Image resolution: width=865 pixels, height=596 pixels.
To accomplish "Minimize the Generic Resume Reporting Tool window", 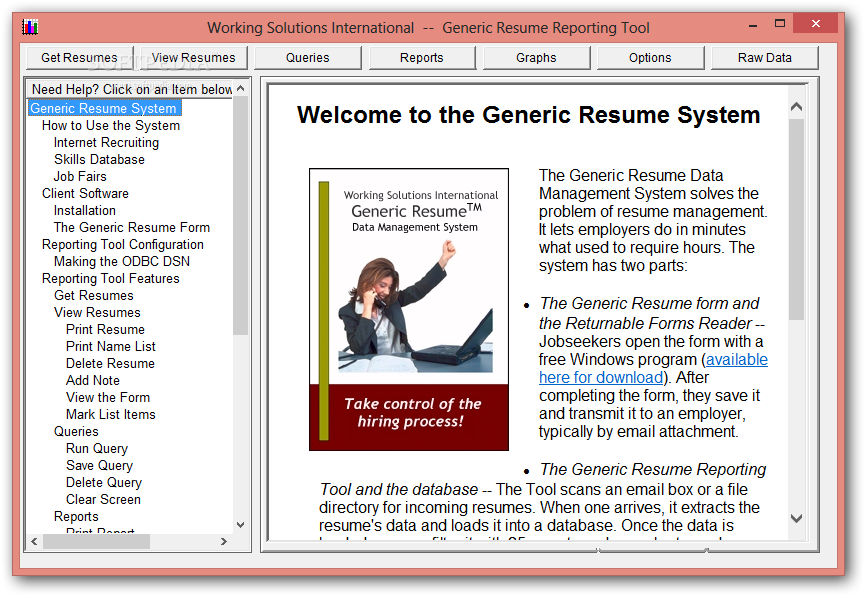I will pyautogui.click(x=753, y=25).
